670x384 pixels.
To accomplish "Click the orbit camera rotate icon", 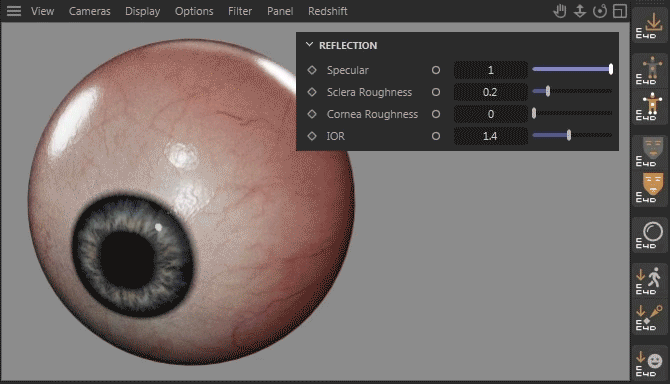I will coord(600,11).
